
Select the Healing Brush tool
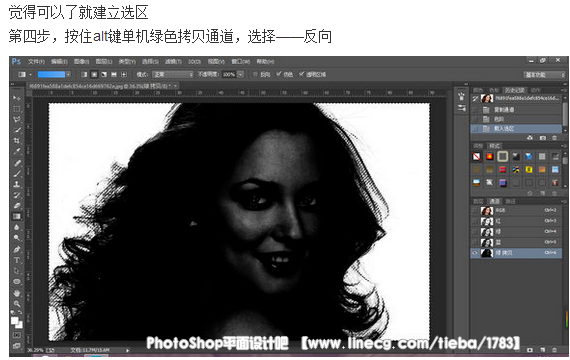click(17, 163)
